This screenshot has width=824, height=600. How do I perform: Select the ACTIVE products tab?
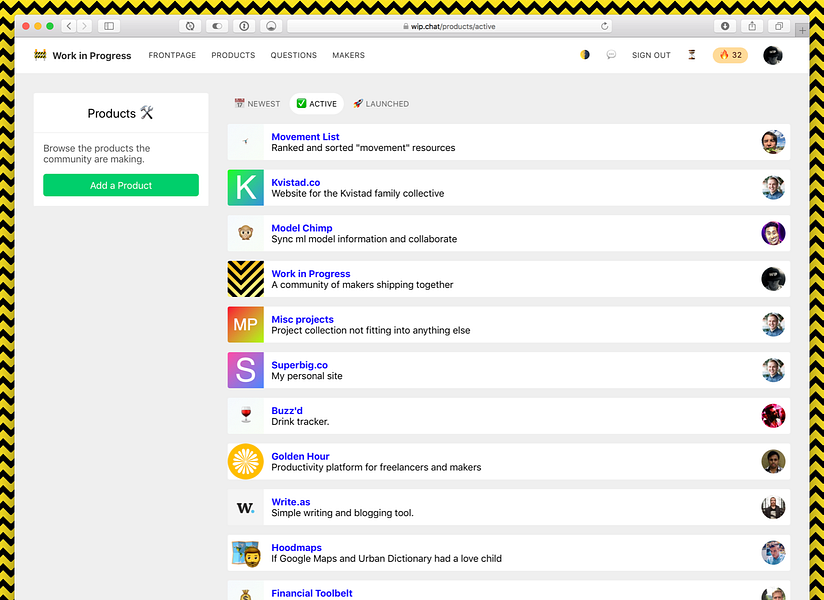[316, 104]
